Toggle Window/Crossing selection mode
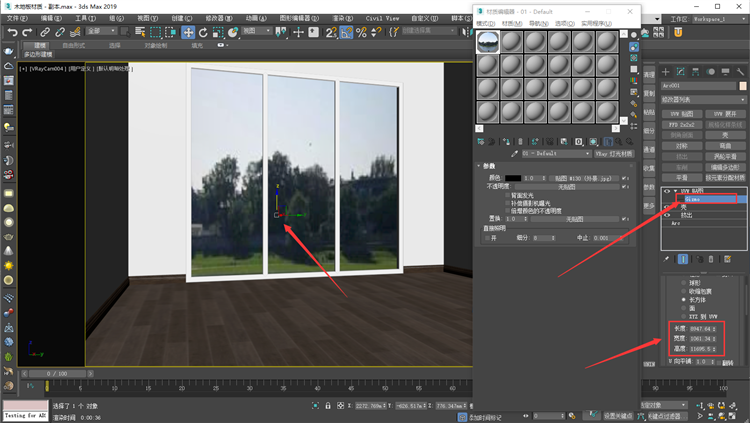The image size is (750, 423). click(170, 32)
